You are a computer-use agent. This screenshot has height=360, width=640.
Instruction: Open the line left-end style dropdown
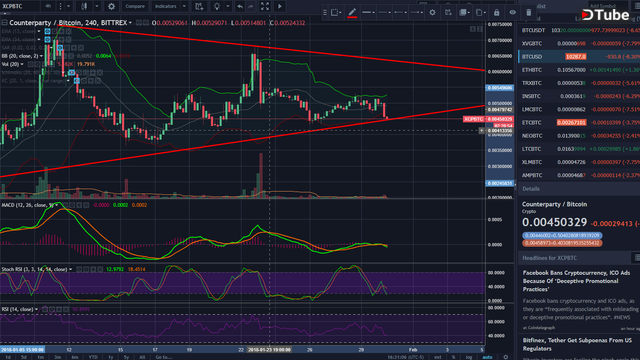pos(401,13)
